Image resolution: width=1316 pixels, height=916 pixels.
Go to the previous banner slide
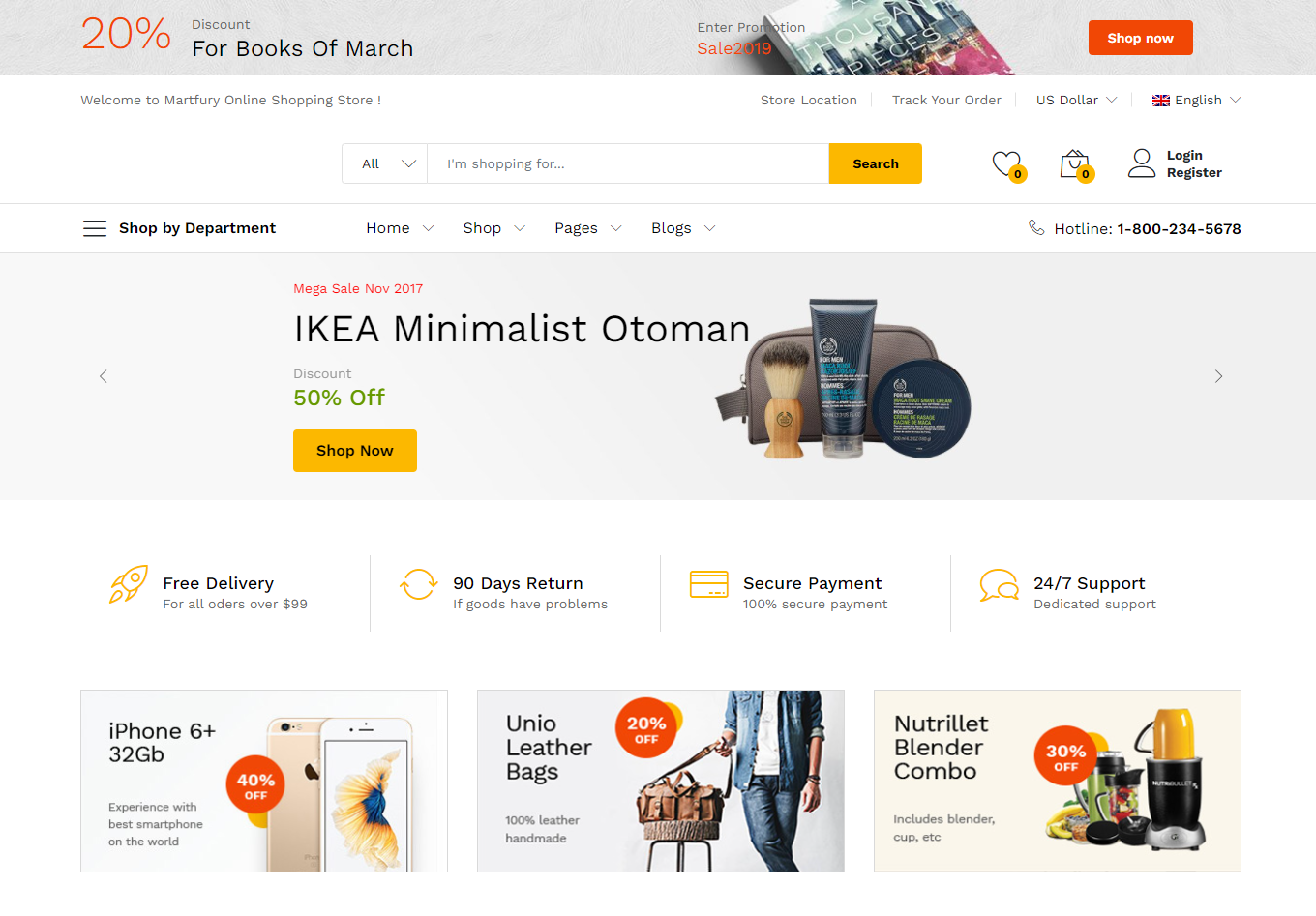104,376
